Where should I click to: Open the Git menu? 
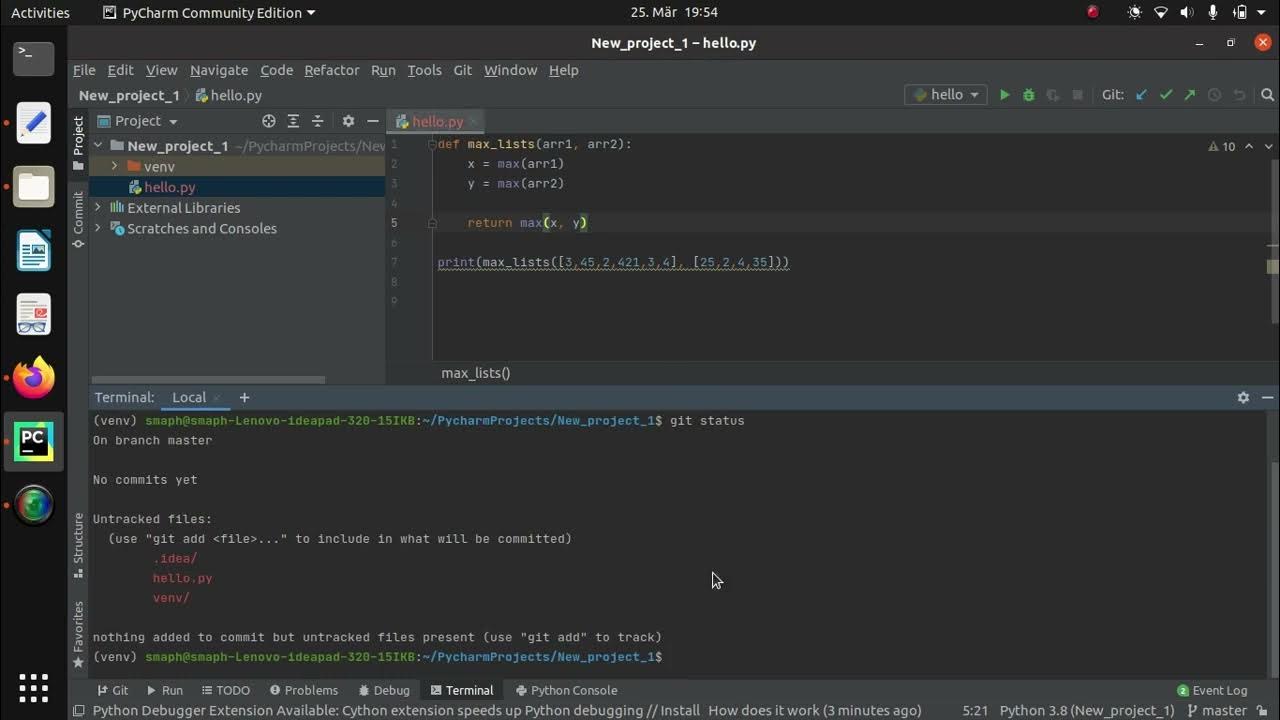pyautogui.click(x=462, y=70)
